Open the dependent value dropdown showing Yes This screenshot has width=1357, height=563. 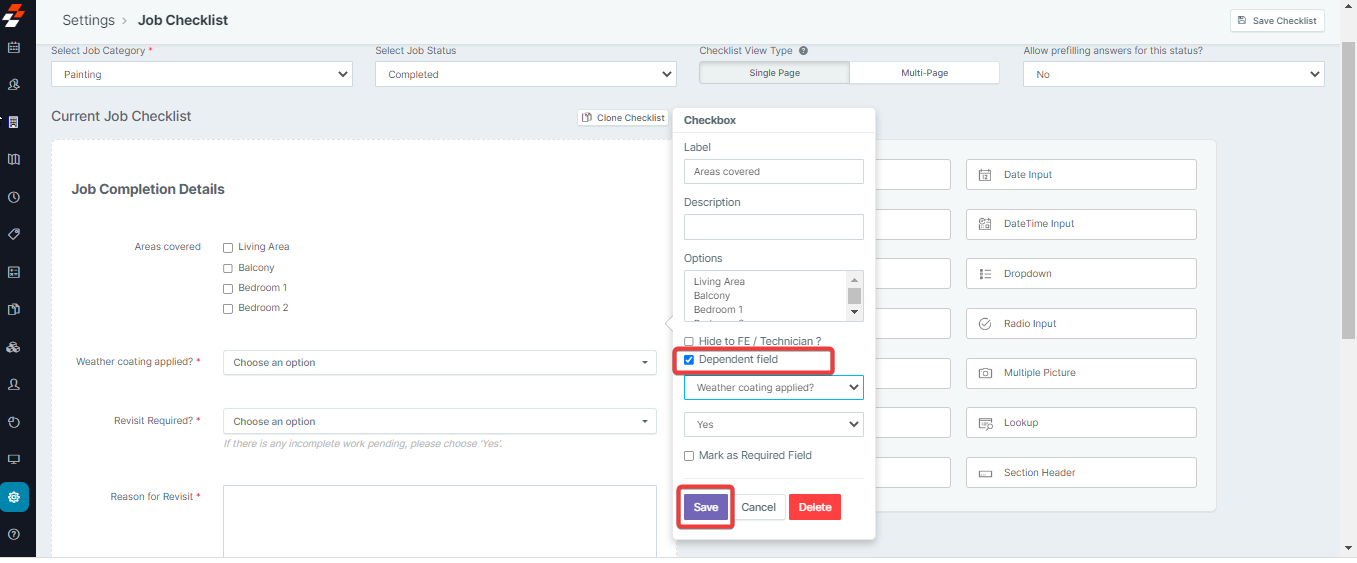[x=774, y=425]
